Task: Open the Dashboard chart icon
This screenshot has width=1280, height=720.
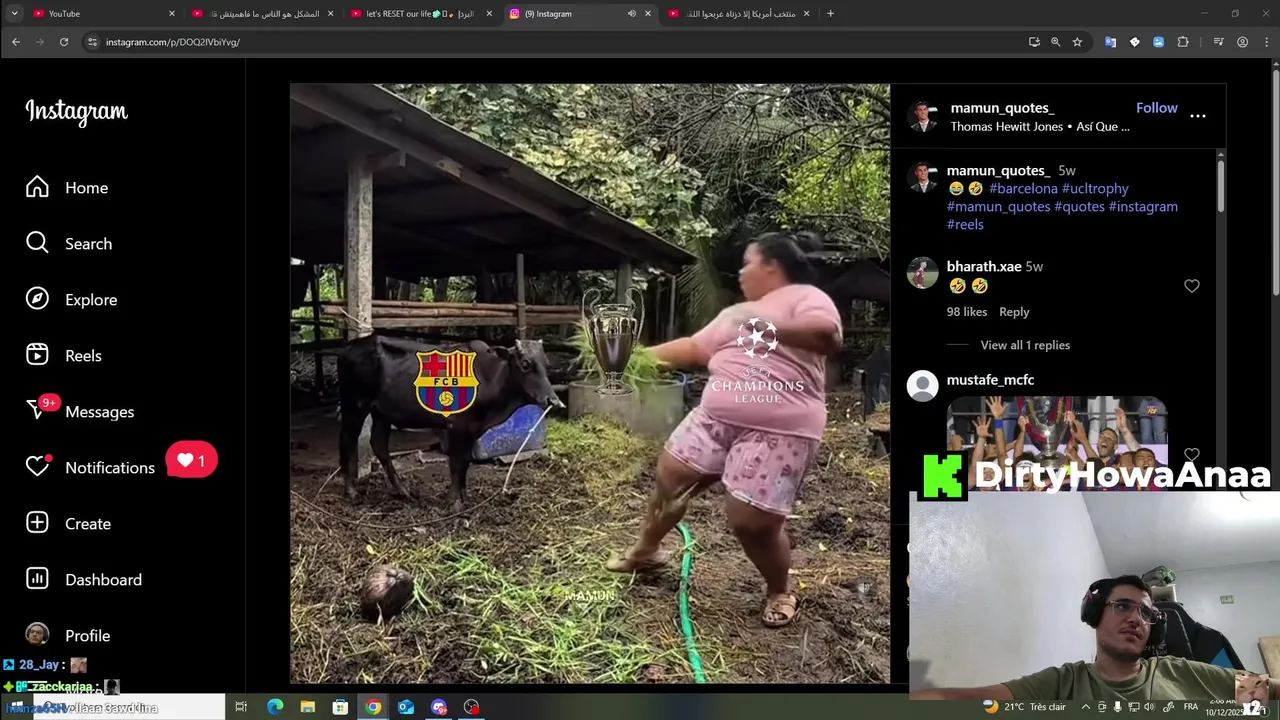Action: coord(37,579)
